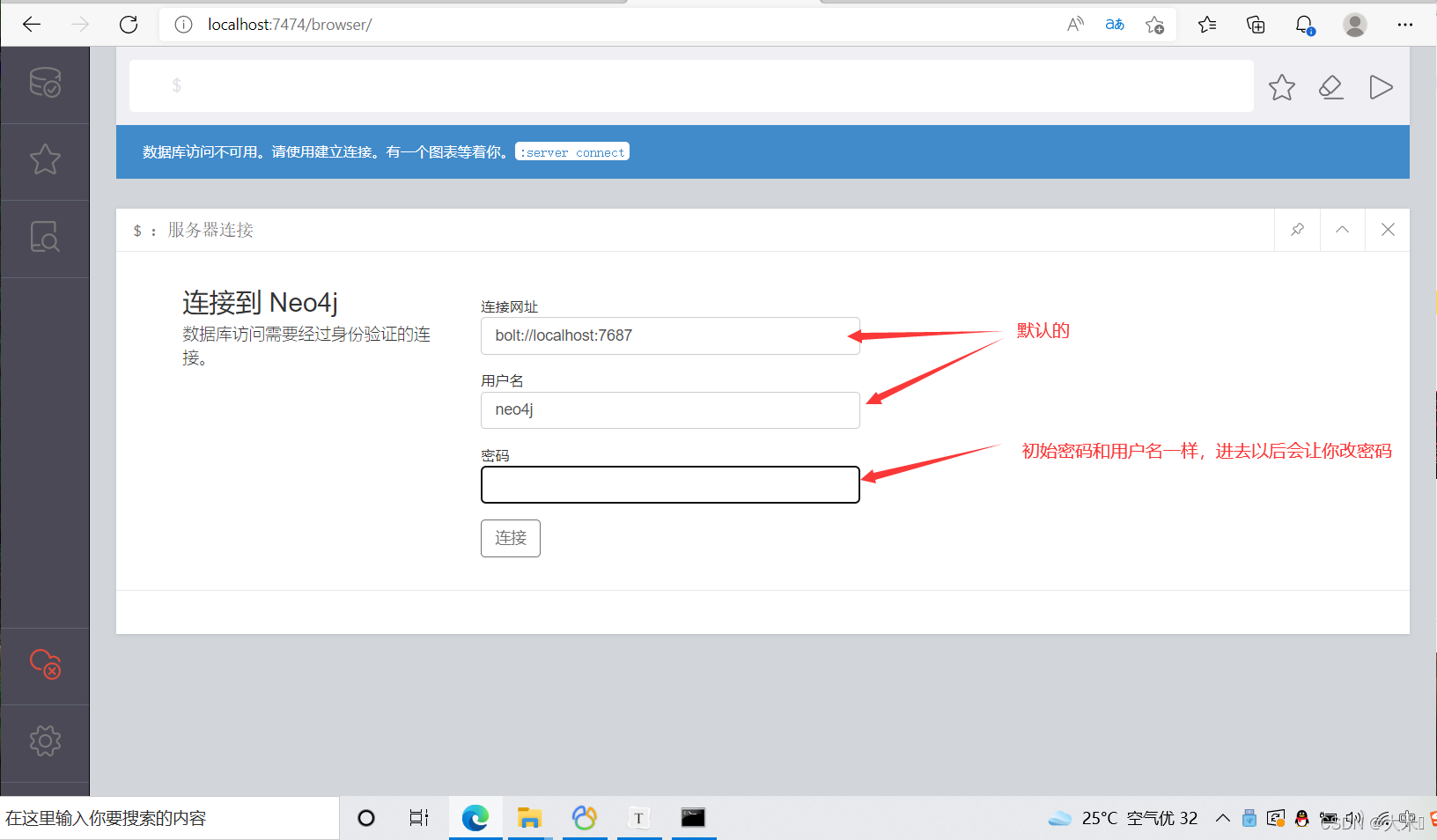Show hidden system tray icons
Viewport: 1437px width, 840px height.
(x=1223, y=818)
